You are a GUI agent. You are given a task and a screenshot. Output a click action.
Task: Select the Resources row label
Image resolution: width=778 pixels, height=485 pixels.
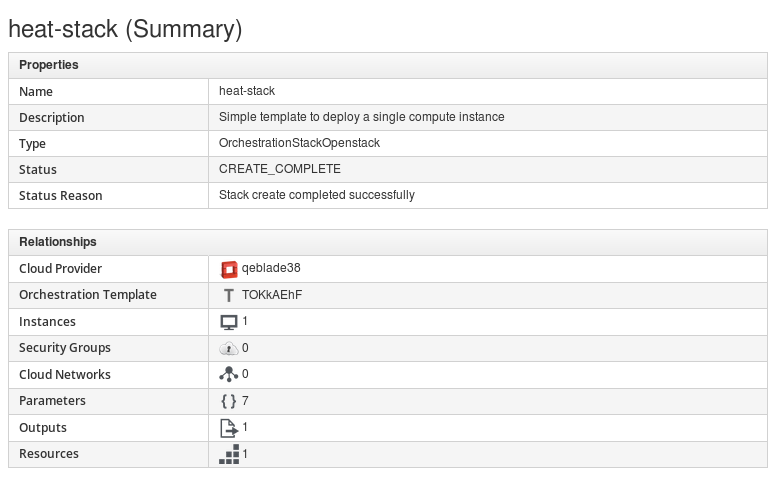tap(49, 454)
